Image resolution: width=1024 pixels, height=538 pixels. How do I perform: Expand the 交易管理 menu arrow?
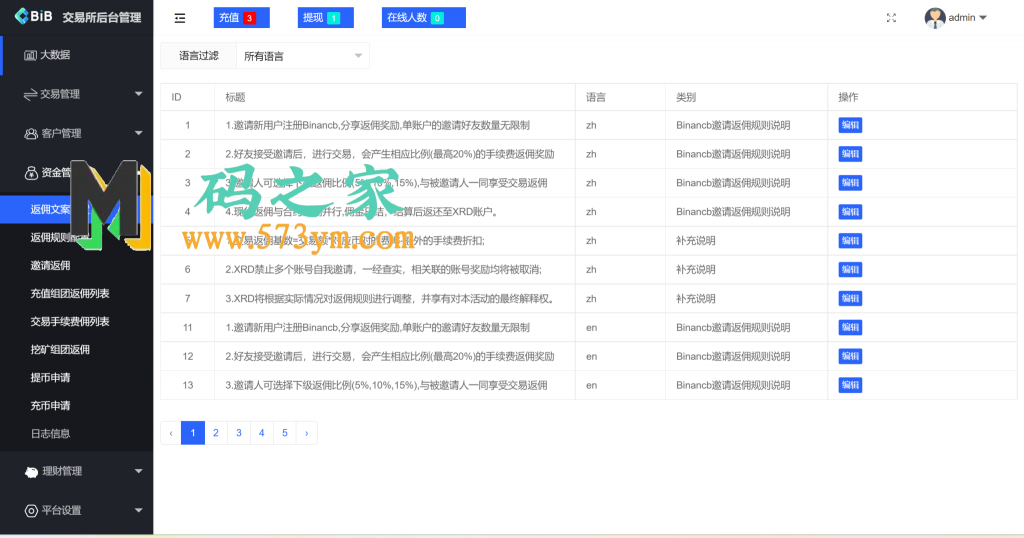138,94
